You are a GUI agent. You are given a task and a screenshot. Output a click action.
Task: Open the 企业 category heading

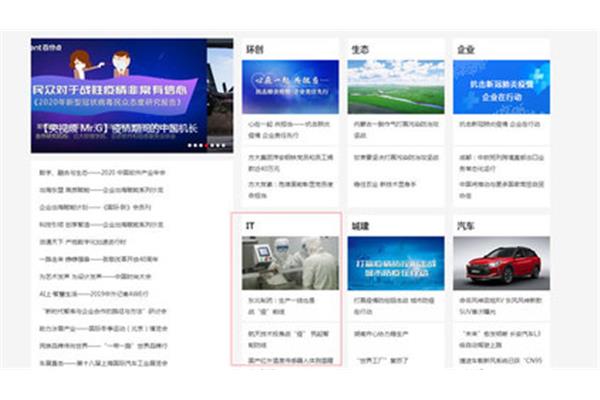pyautogui.click(x=466, y=50)
